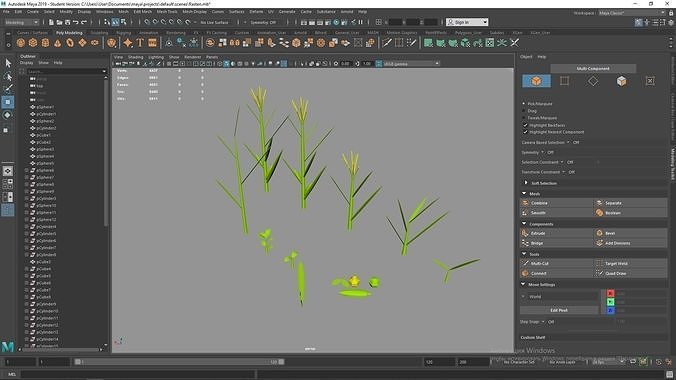The width and height of the screenshot is (676, 380).
Task: Click the Extrude icon in Modeling Toolkit
Action: tap(525, 233)
